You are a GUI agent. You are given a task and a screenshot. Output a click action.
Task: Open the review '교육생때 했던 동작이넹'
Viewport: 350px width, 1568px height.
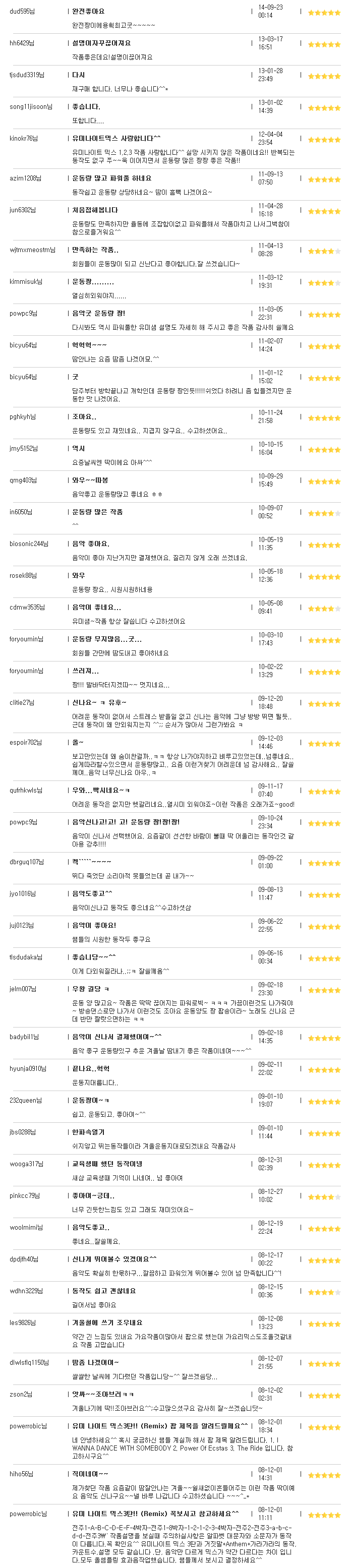107,1164
